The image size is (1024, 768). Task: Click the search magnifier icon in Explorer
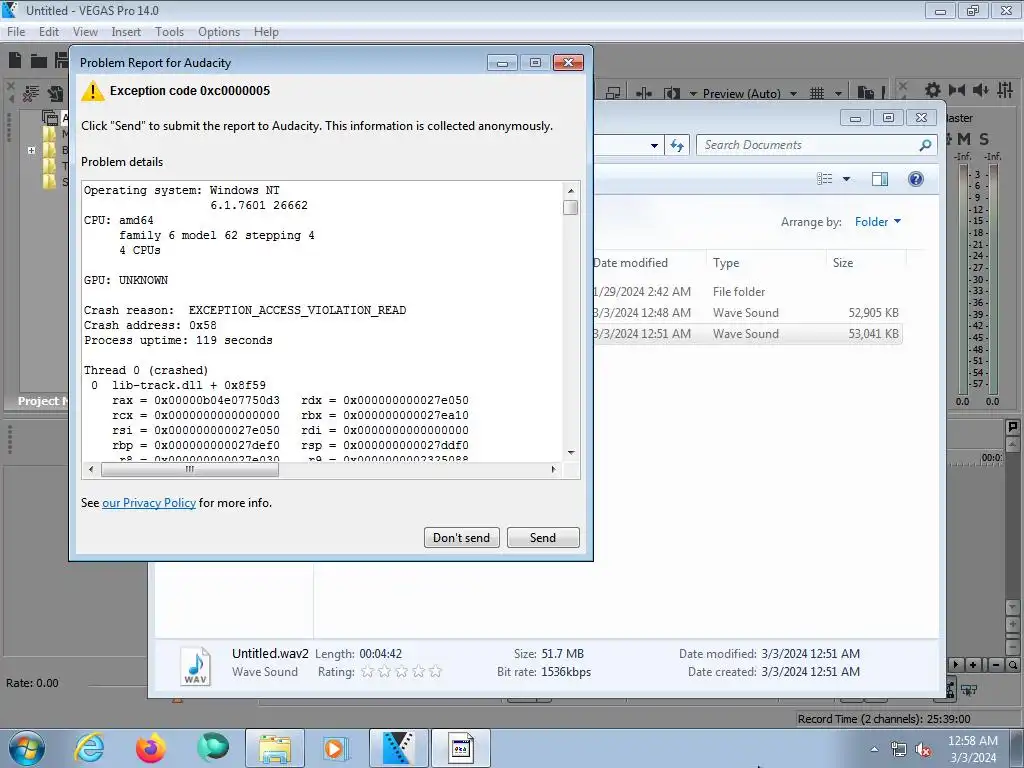(925, 145)
